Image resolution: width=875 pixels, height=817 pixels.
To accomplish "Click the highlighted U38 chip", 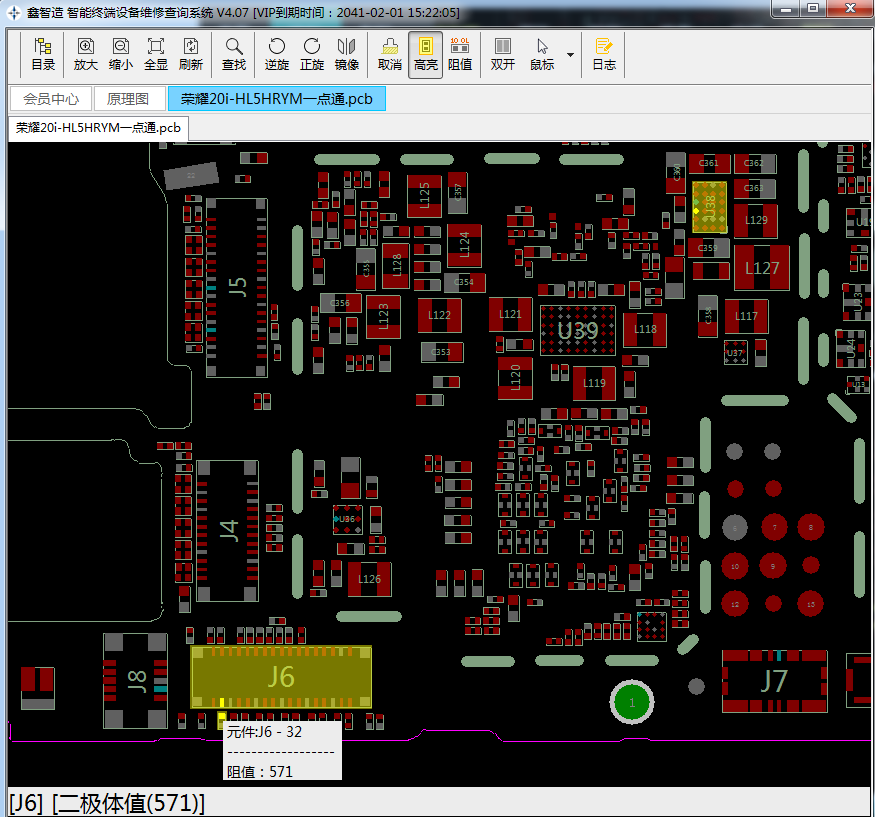I will [709, 206].
